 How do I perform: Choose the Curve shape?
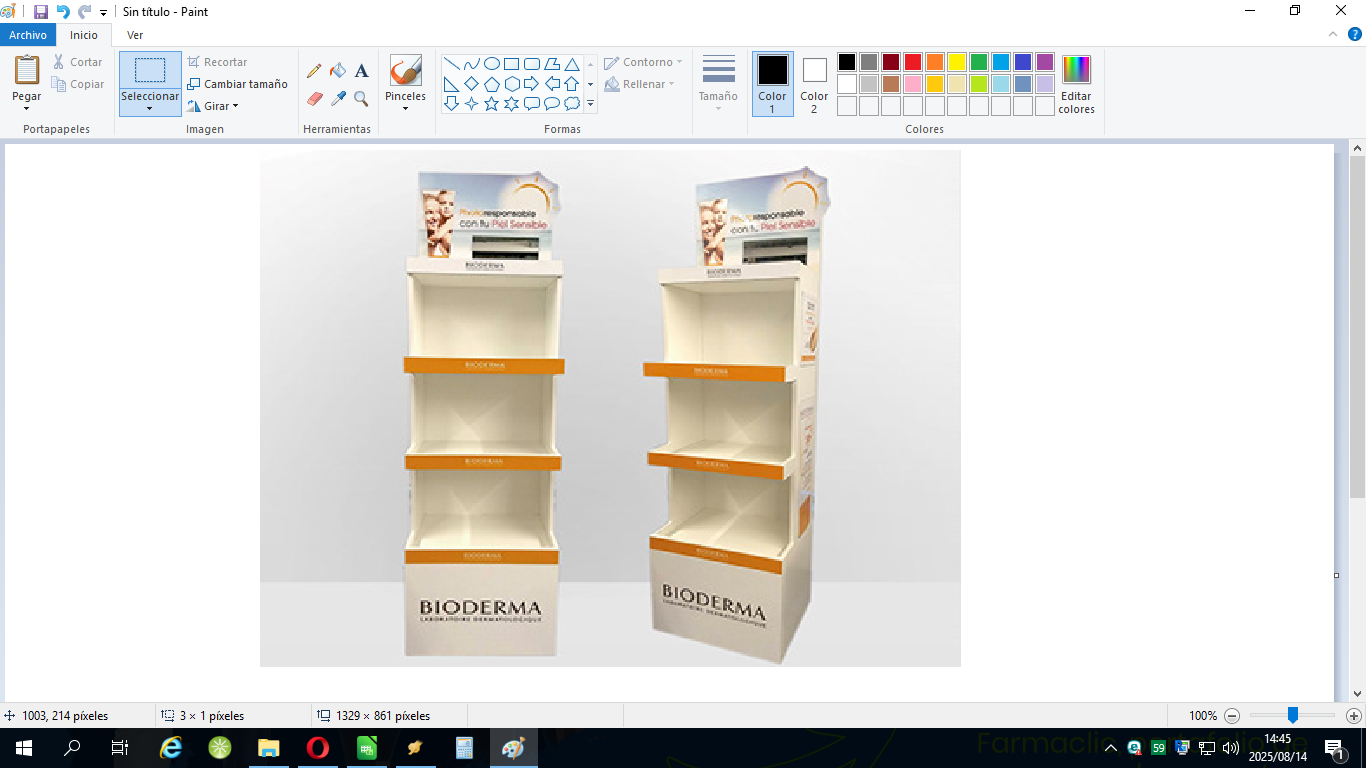point(471,64)
